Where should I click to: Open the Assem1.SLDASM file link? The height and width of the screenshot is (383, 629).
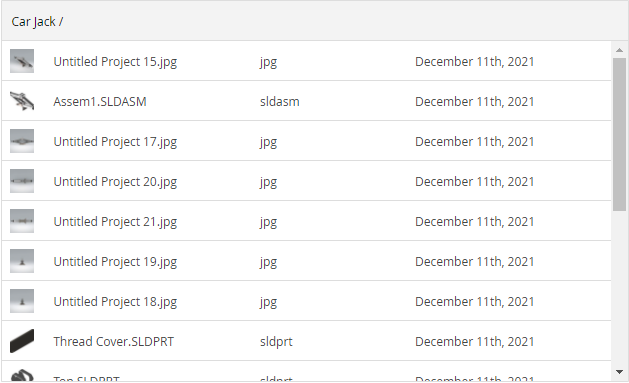click(x=100, y=101)
